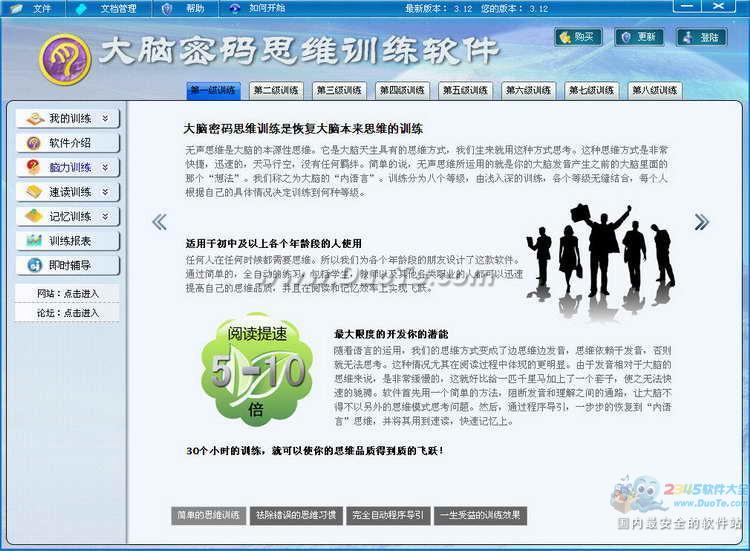The width and height of the screenshot is (750, 551).
Task: Click 网站：点击进入 link
Action: pyautogui.click(x=68, y=294)
